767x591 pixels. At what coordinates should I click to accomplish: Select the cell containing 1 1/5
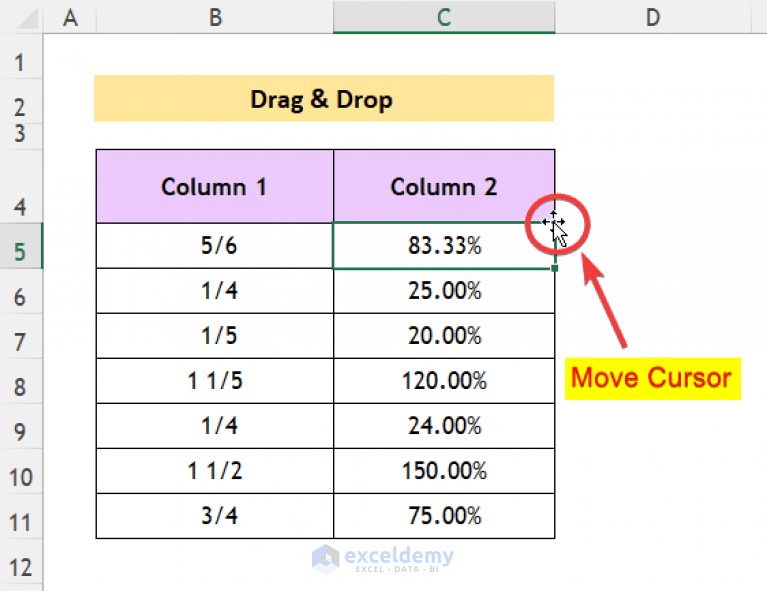pos(215,381)
